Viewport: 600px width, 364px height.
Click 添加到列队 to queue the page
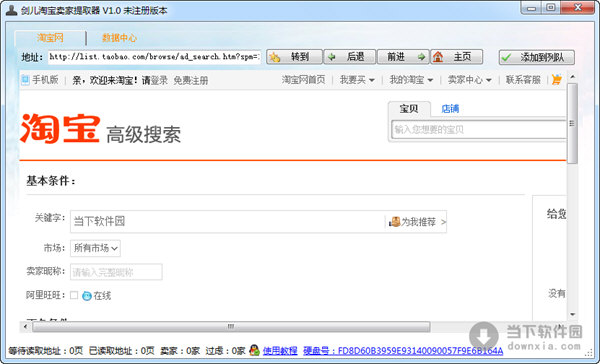[536, 57]
